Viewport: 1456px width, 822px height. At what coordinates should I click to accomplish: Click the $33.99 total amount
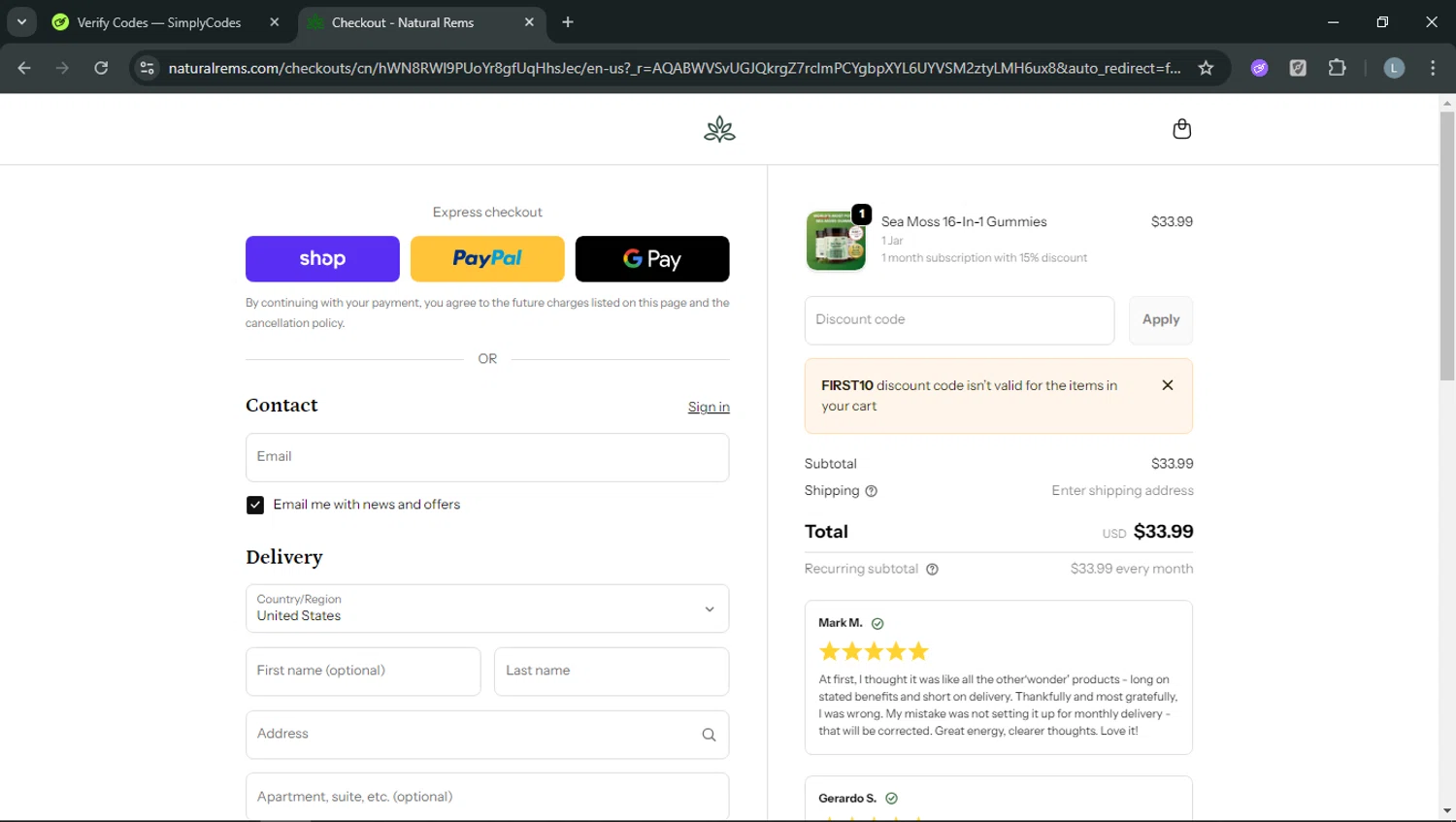coord(1163,532)
